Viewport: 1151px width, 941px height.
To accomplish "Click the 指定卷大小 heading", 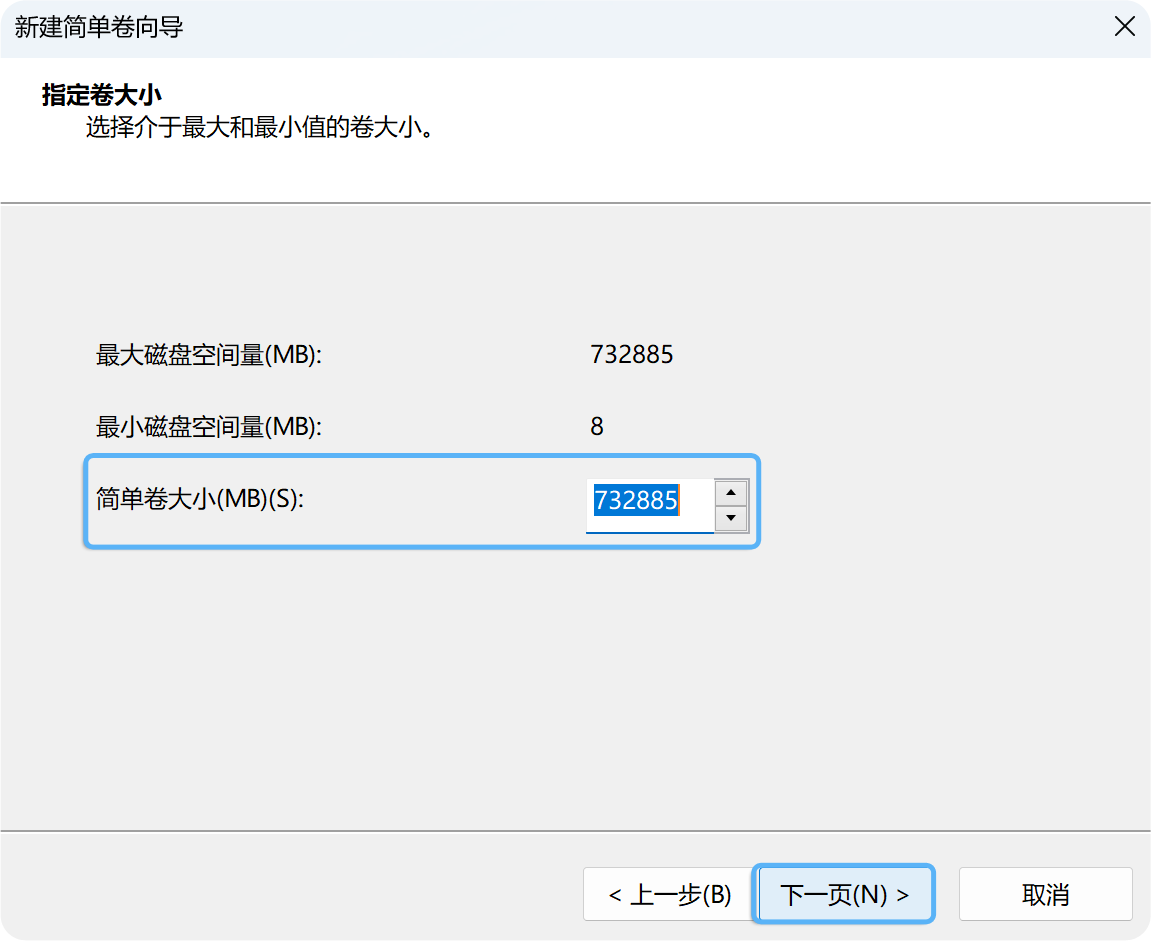I will pyautogui.click(x=101, y=95).
